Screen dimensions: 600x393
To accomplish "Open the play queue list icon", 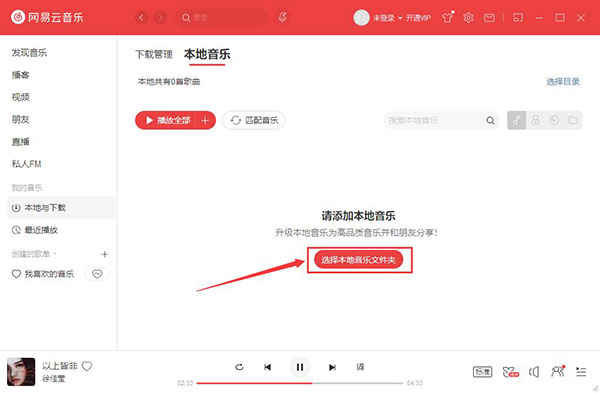I will click(581, 371).
